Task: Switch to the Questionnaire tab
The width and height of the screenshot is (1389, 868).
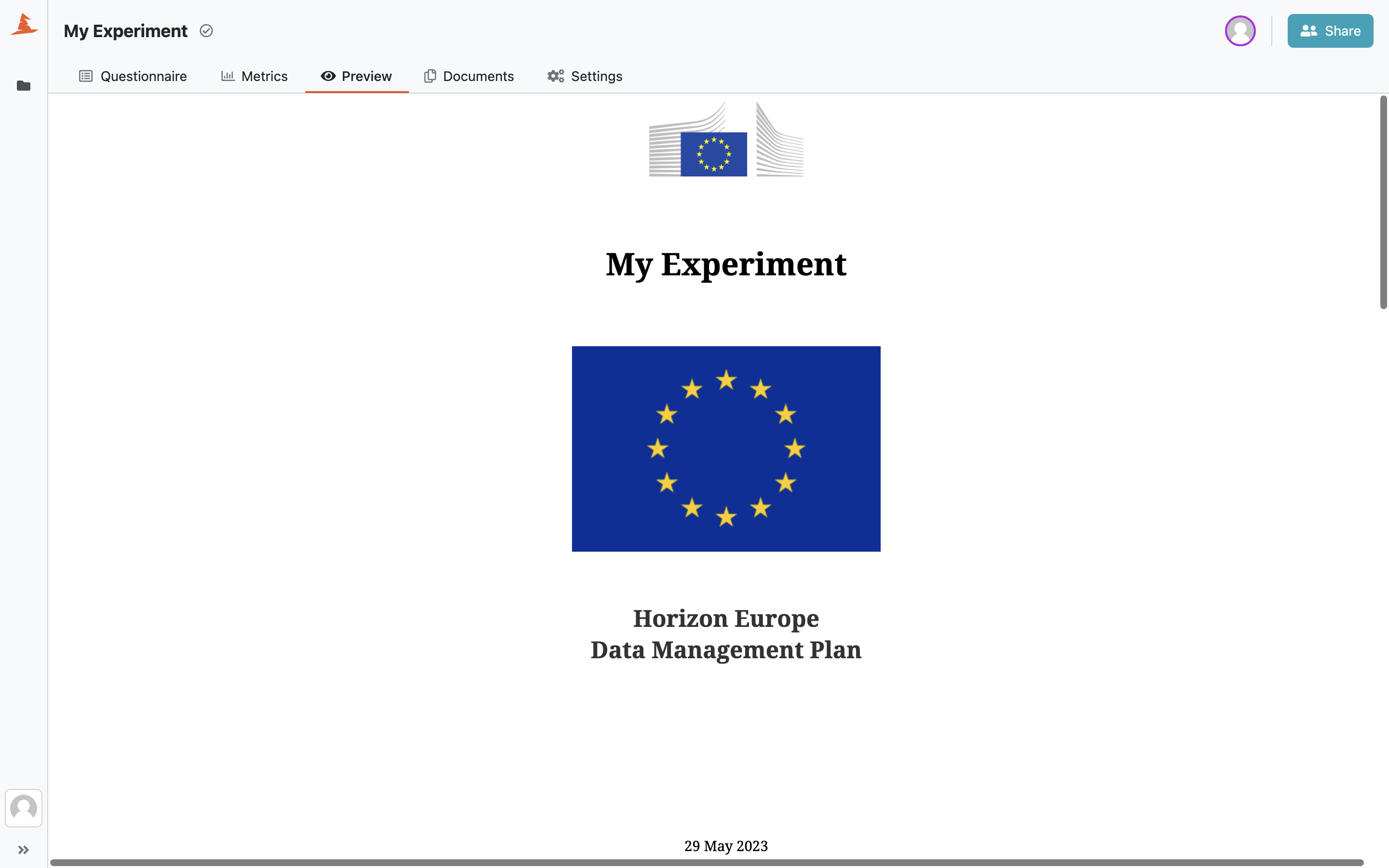Action: (x=133, y=76)
